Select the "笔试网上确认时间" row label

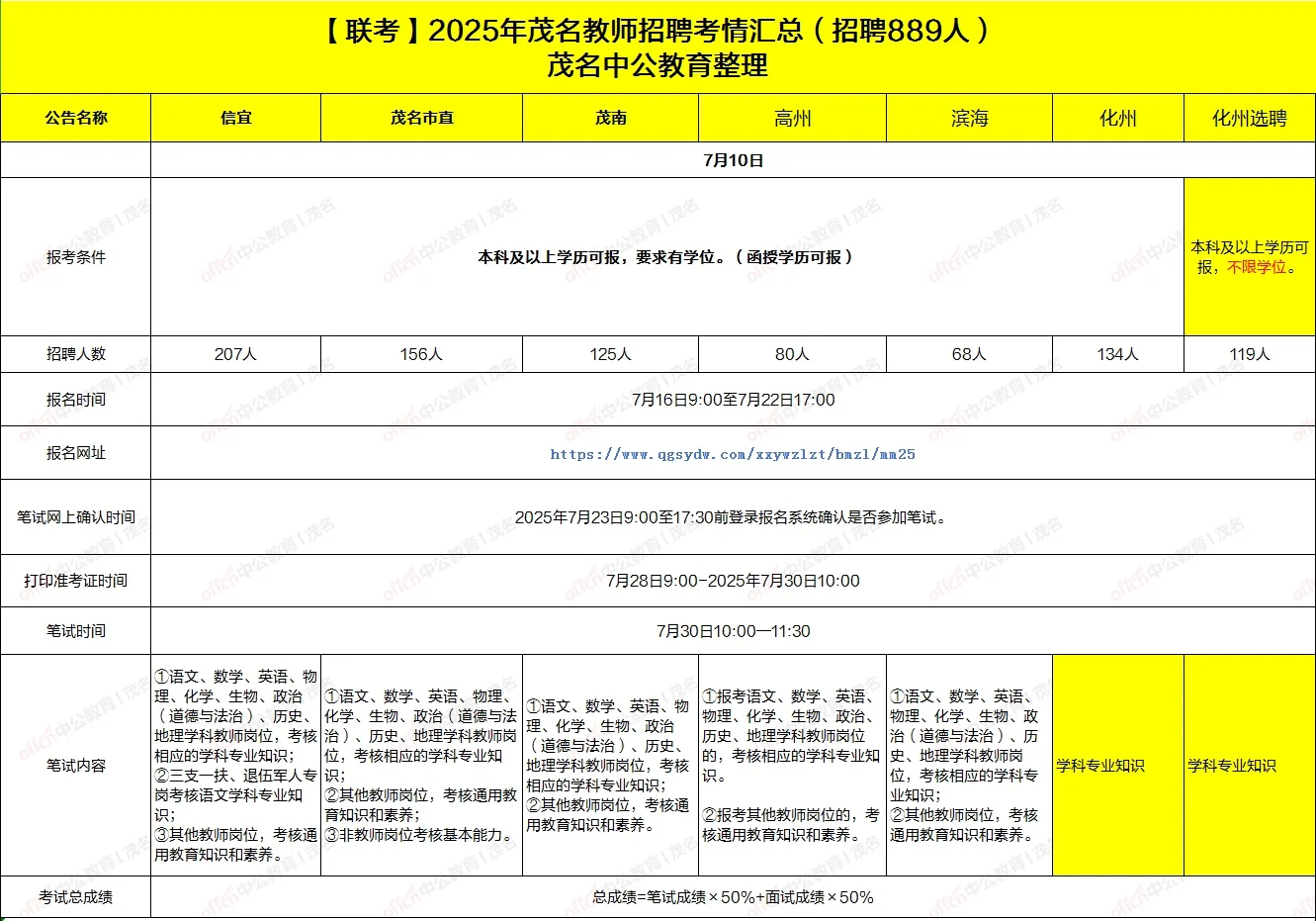(x=76, y=517)
